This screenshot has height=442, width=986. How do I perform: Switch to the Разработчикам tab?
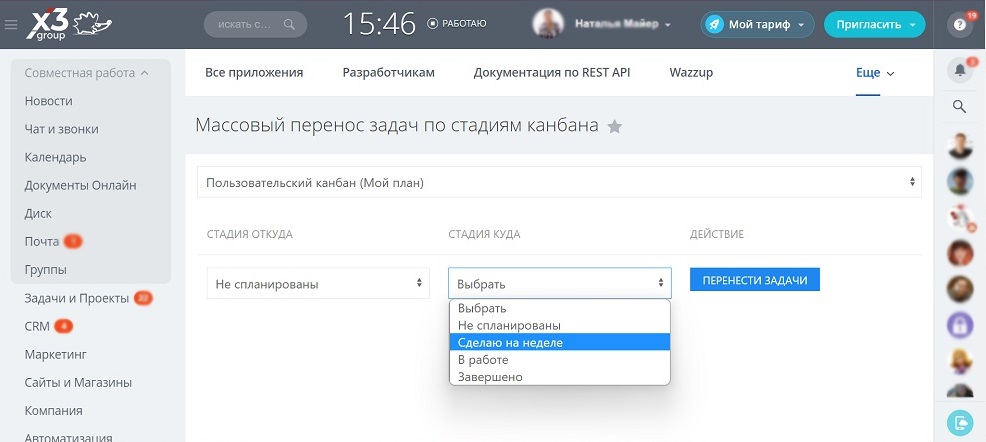click(x=389, y=72)
